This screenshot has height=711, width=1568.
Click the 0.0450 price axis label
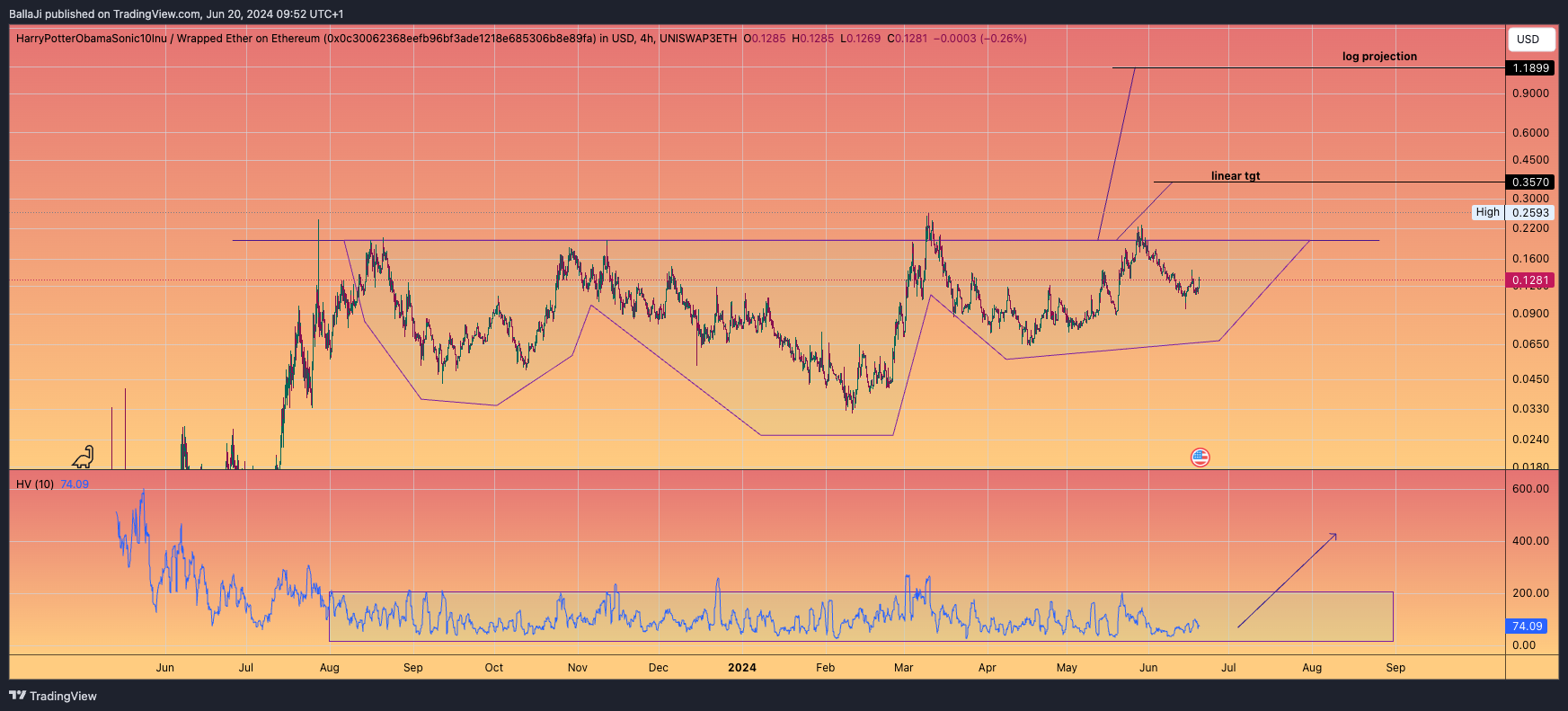[1530, 379]
